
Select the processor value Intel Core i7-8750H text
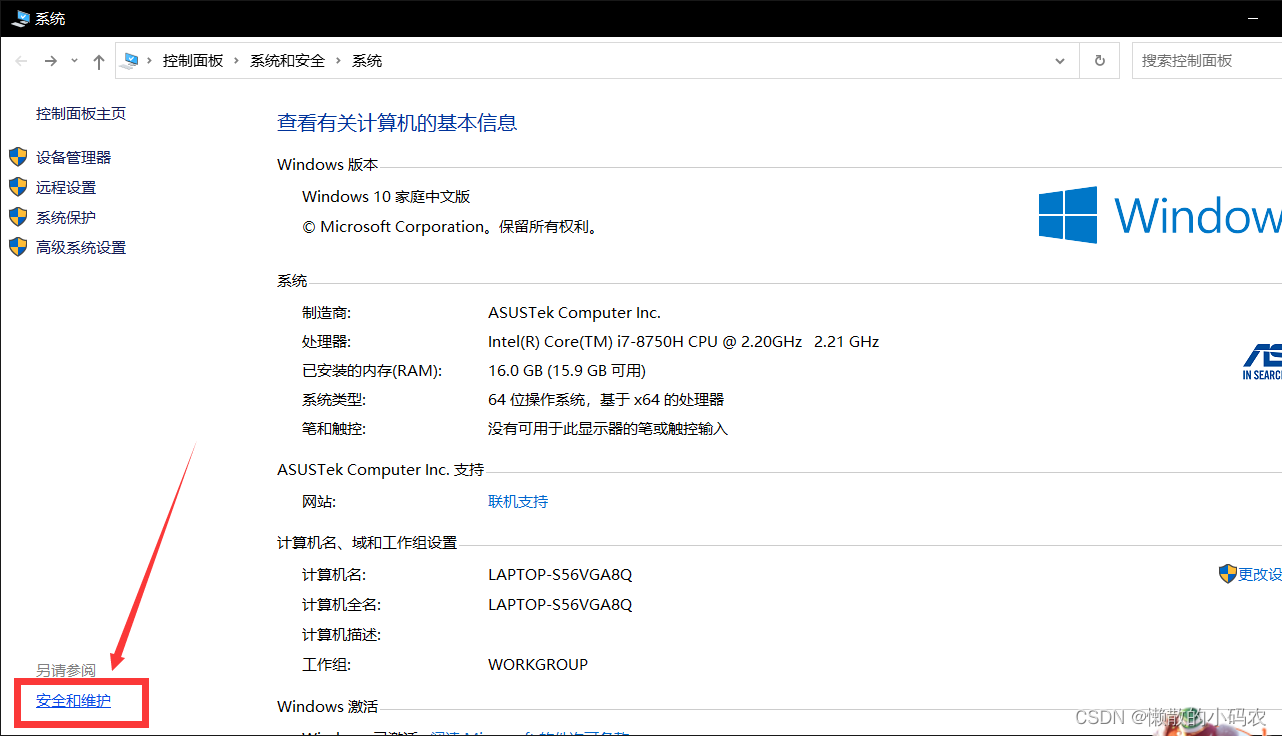tap(683, 341)
